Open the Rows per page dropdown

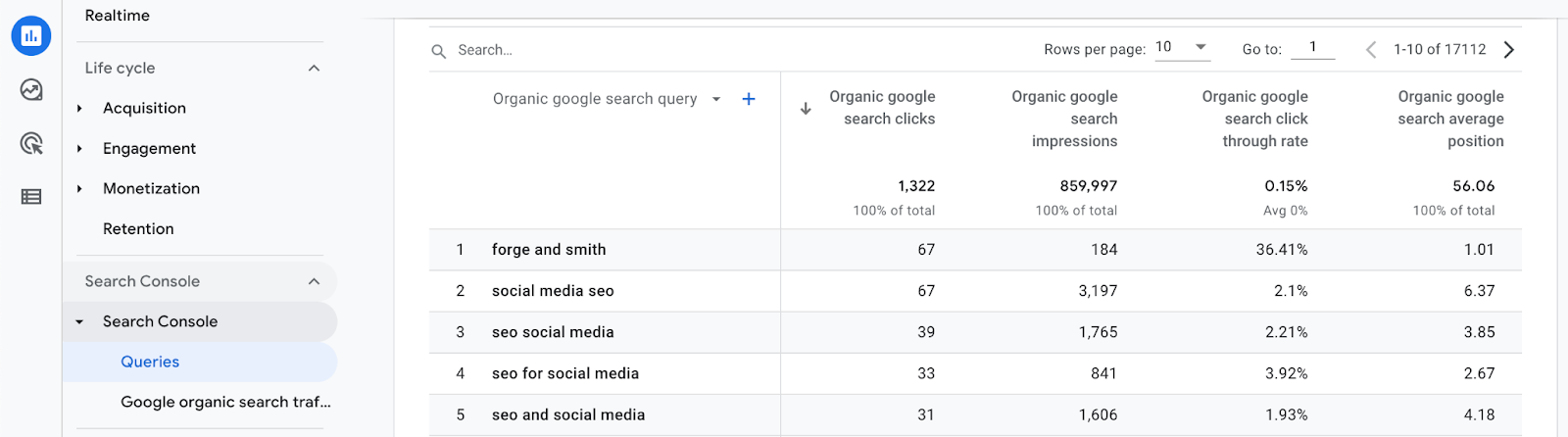pos(1182,47)
